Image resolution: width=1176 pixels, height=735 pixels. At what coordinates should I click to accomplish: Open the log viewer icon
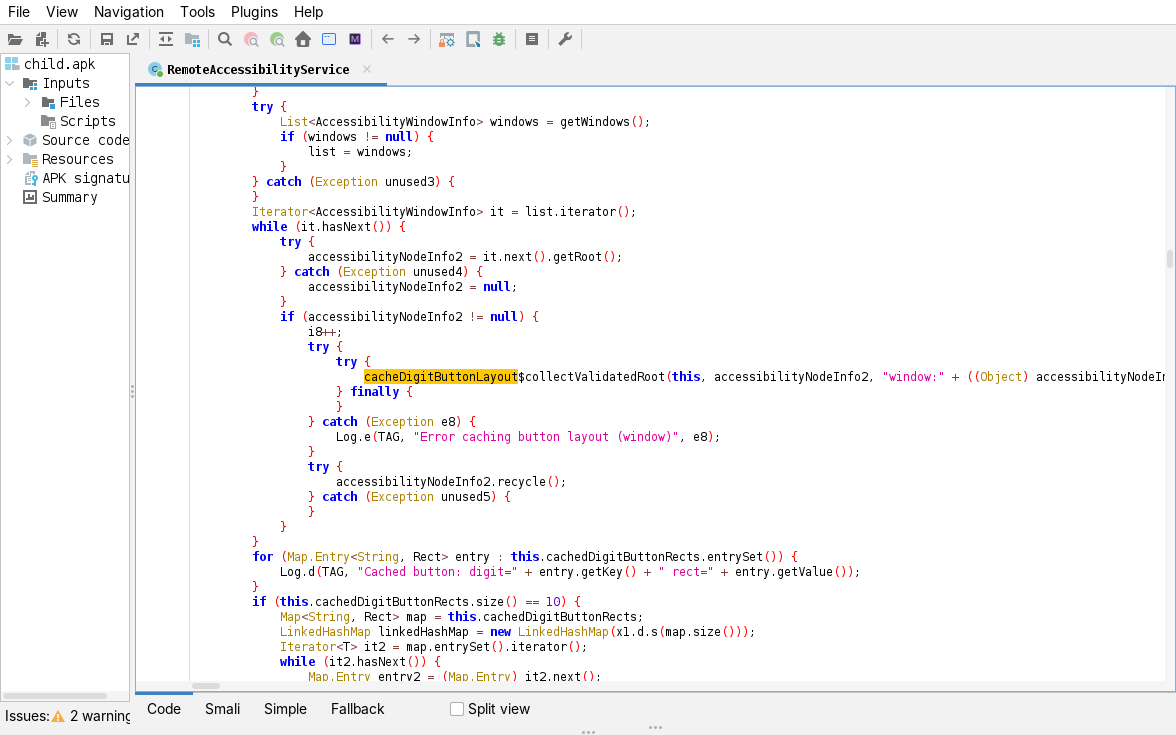[x=532, y=40]
